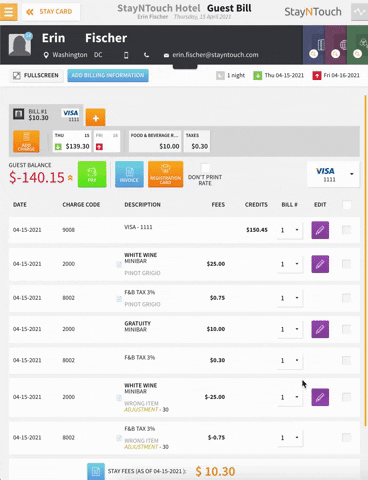Tick the Don't Print Rate checkbox
Screen dimensions: 368x480
point(205,167)
